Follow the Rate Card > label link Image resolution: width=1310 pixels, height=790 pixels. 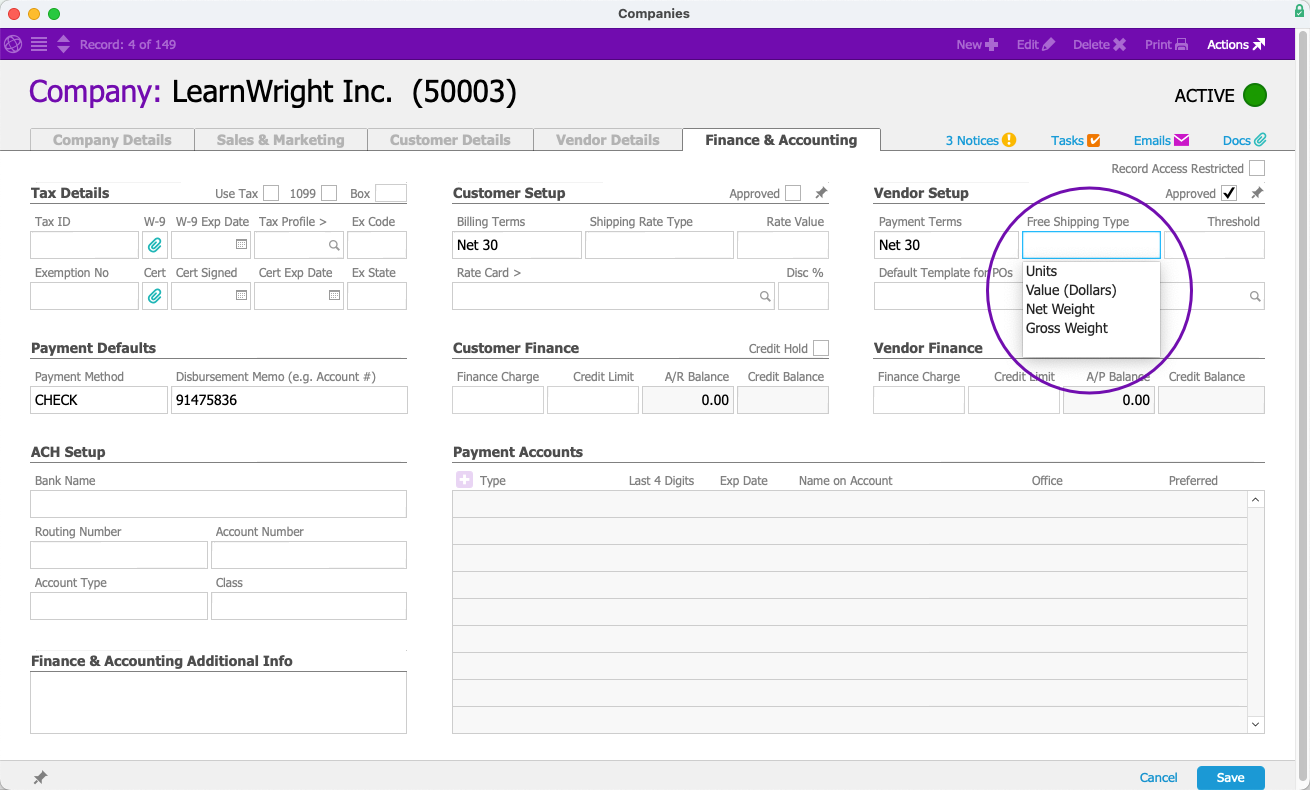coord(489,273)
